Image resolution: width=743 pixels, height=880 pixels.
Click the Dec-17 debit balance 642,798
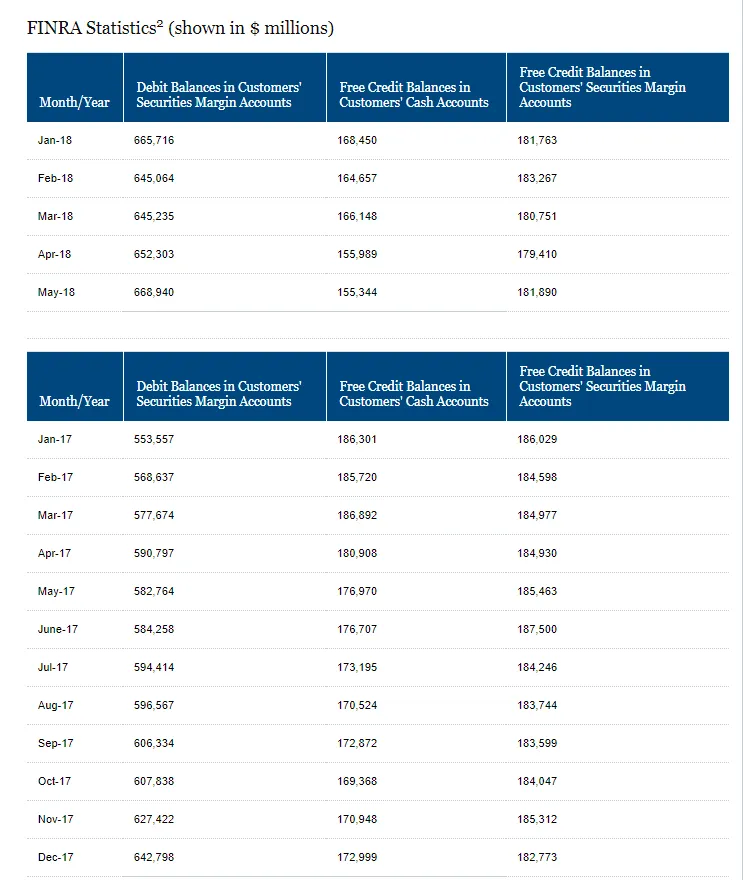tap(154, 857)
